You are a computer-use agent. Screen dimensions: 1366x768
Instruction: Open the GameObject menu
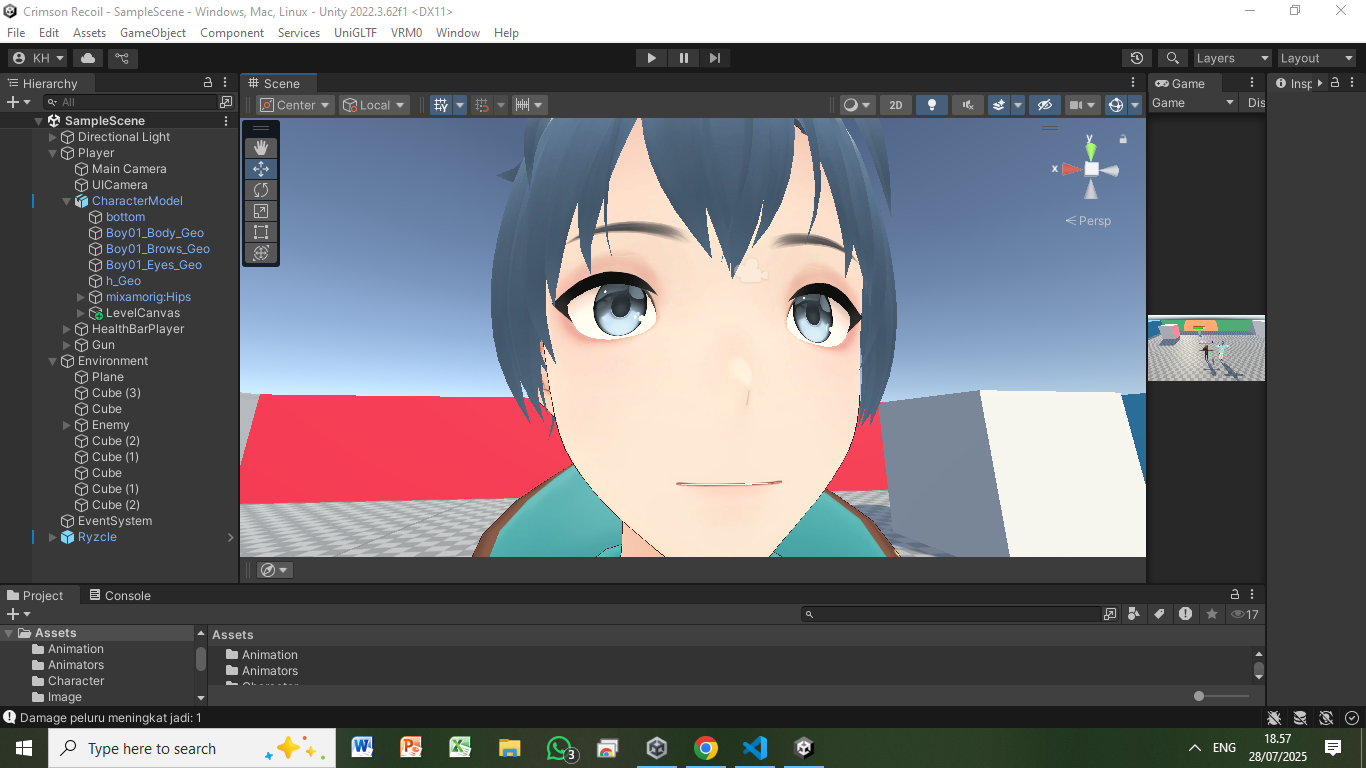tap(153, 33)
